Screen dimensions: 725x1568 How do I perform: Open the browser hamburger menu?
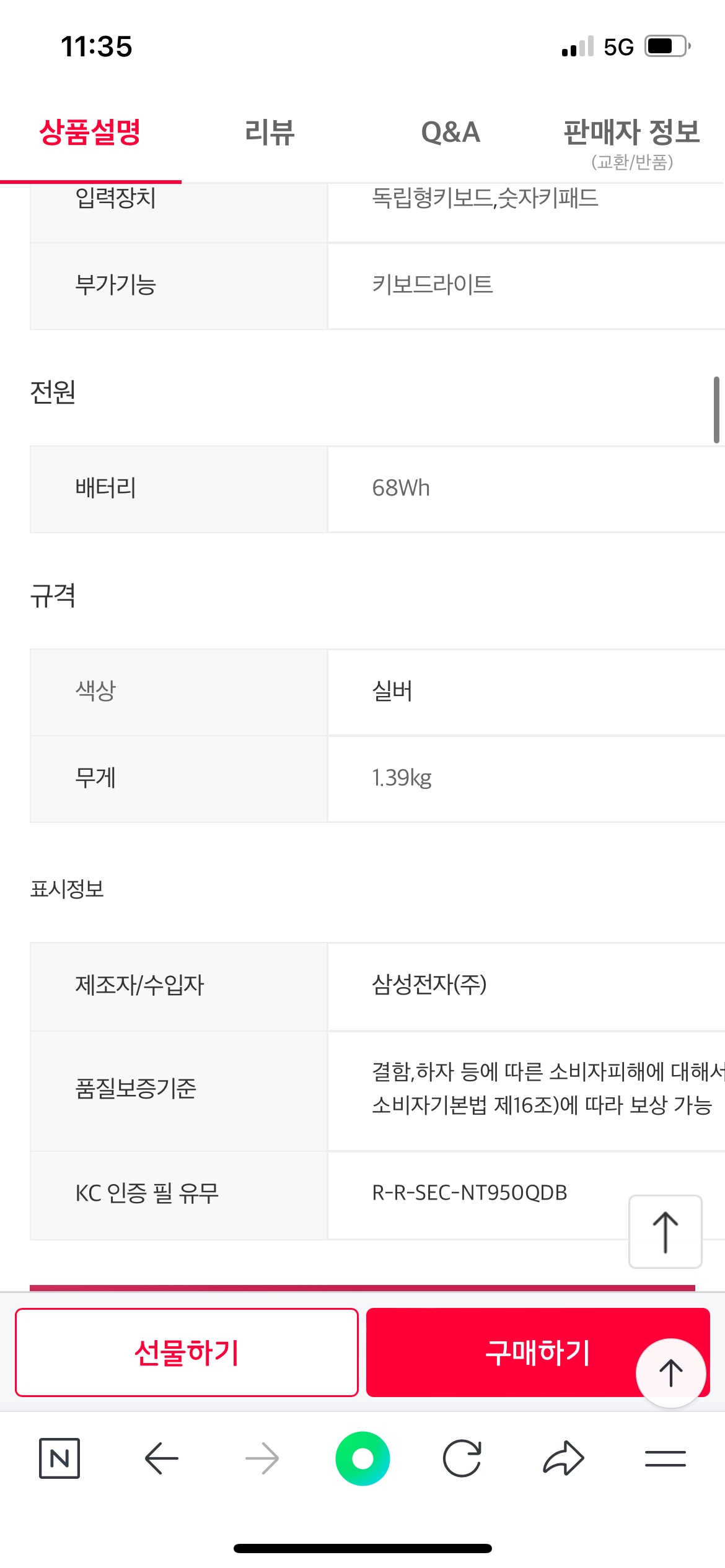(665, 1458)
